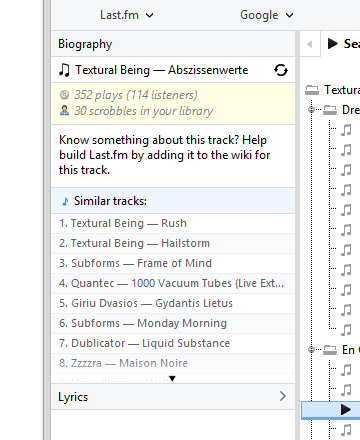Open the Last.fm dropdown menu
360x440 pixels.
pyautogui.click(x=127, y=15)
